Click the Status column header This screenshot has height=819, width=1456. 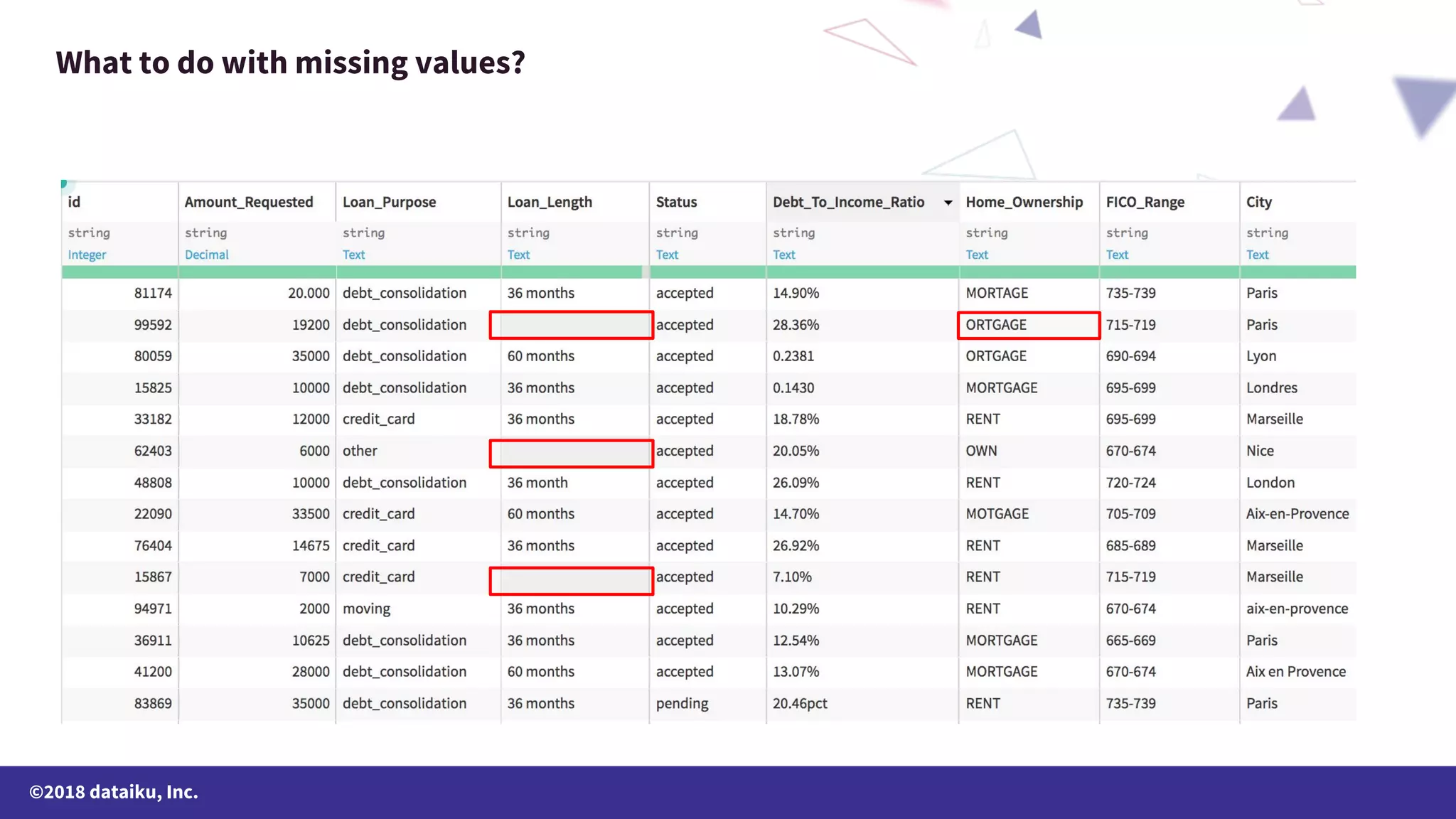click(x=676, y=202)
